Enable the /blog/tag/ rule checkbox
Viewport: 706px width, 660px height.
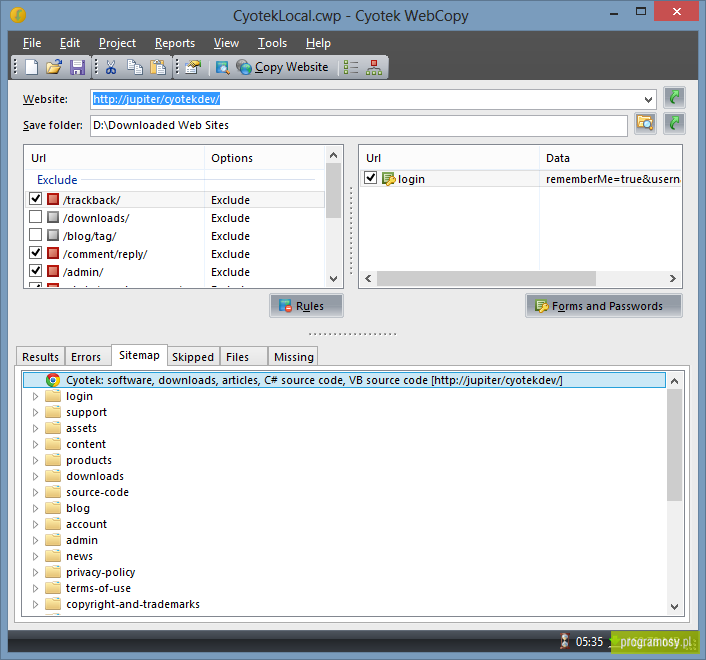(x=36, y=235)
